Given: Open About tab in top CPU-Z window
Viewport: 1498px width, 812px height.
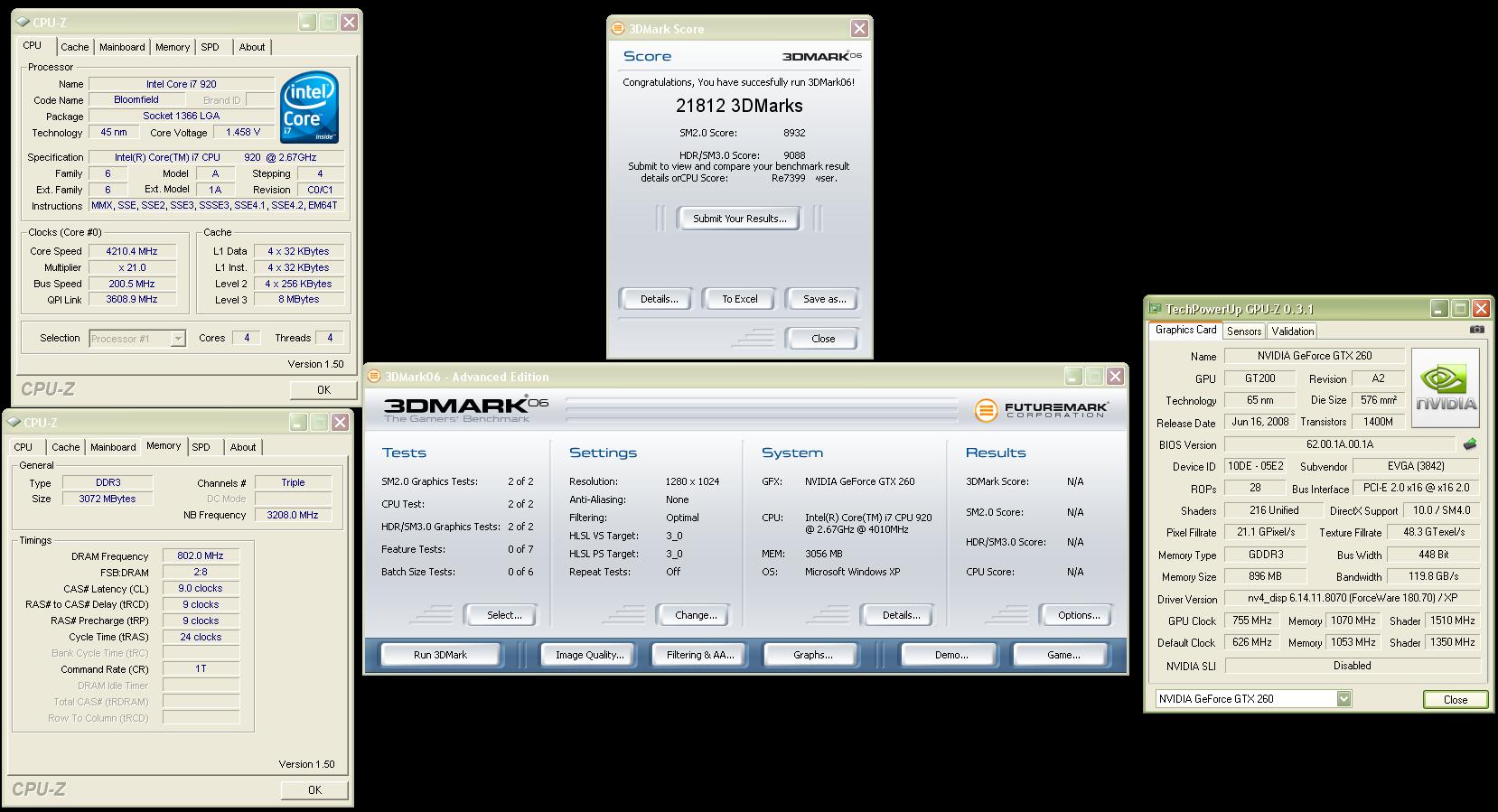Looking at the screenshot, I should click(x=252, y=47).
